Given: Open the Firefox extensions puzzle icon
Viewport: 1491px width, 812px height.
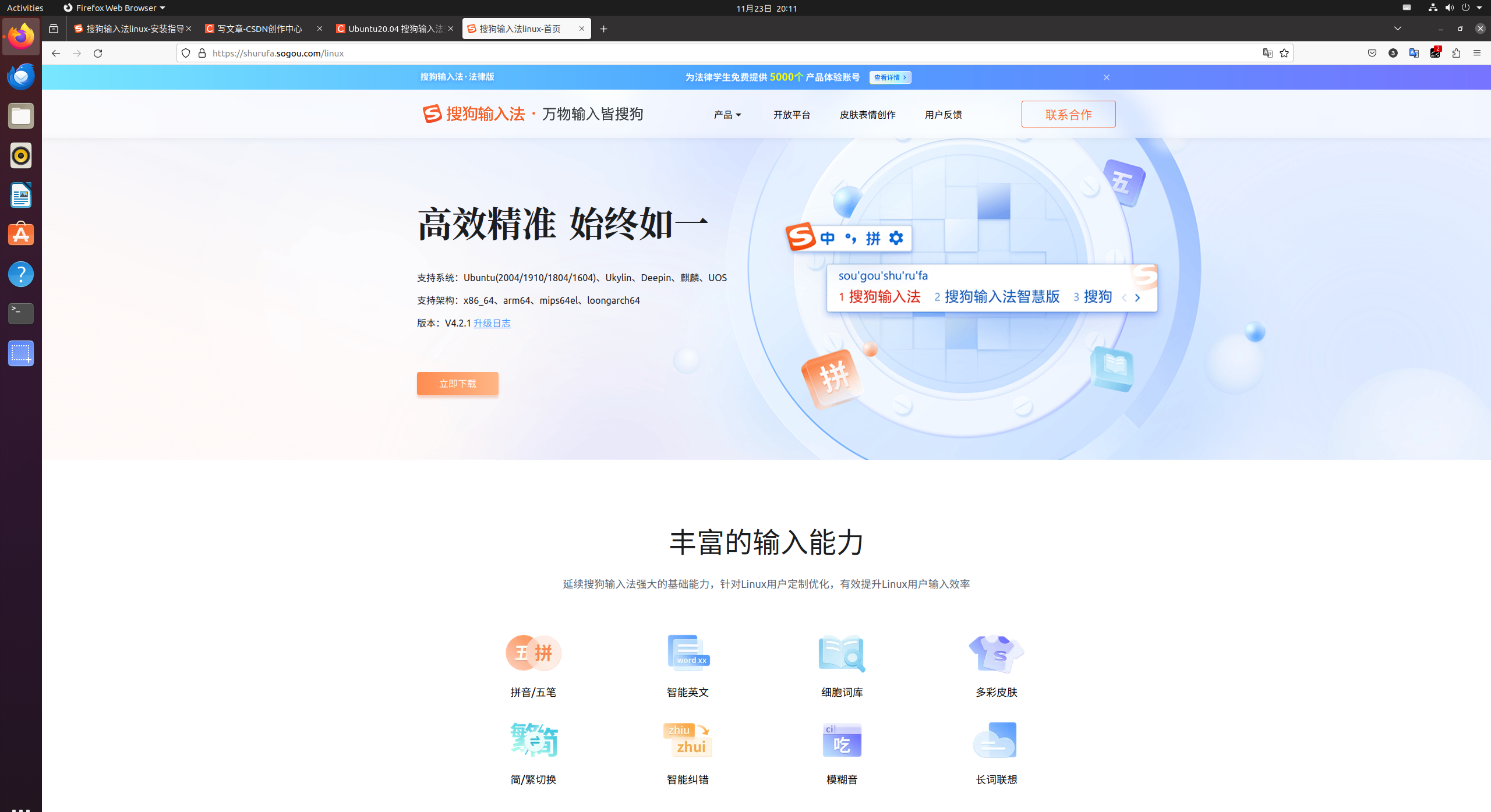Looking at the screenshot, I should coord(1456,53).
